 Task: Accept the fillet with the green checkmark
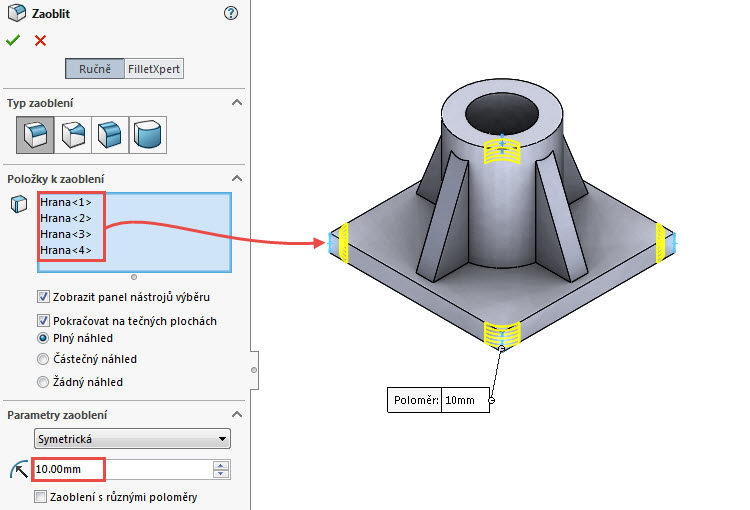13,41
